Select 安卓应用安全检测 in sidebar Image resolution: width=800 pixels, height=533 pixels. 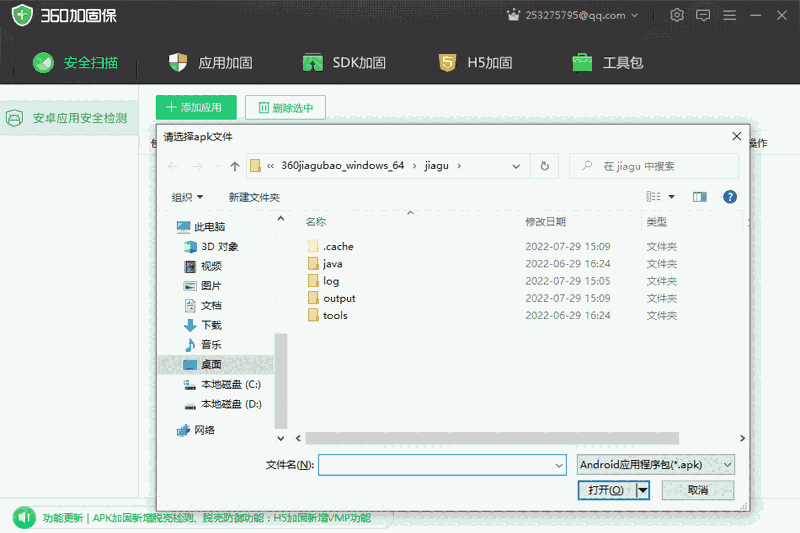(x=69, y=118)
